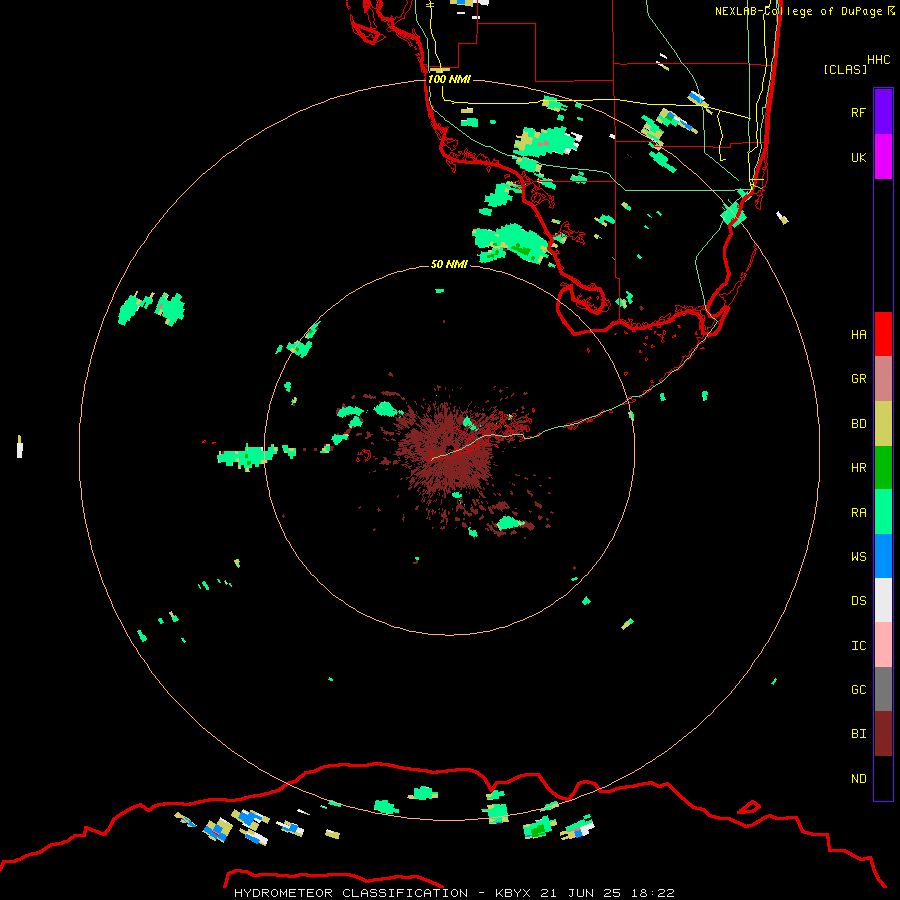This screenshot has height=900, width=900.
Task: Click the NEXLAB-College of DuPage credit
Action: 804,11
